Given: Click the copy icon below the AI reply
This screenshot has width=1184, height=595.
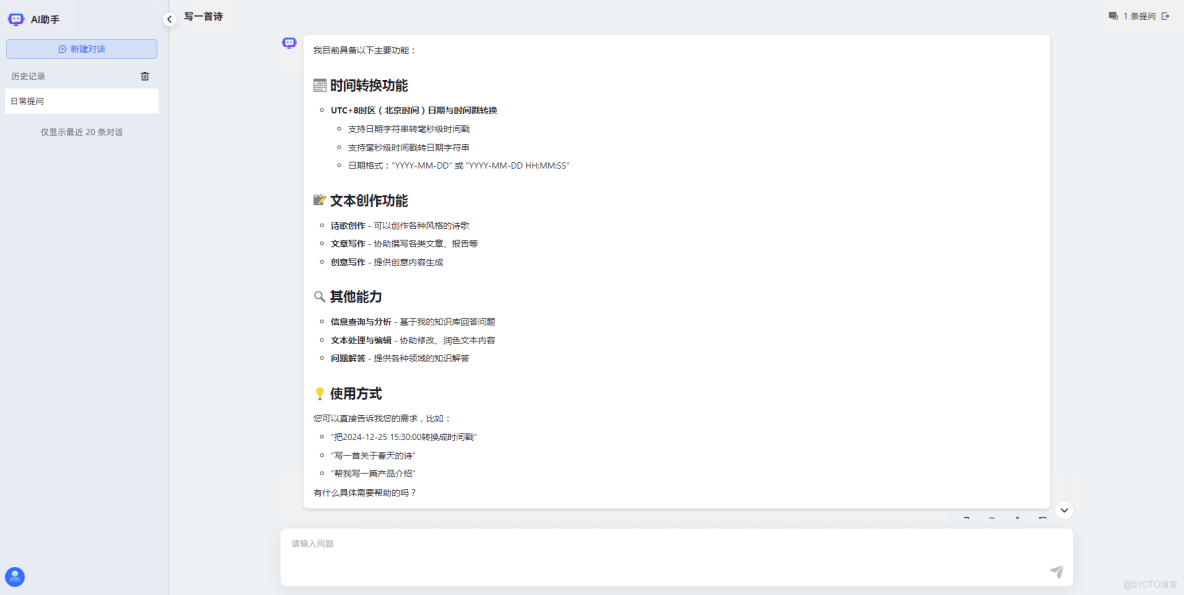Looking at the screenshot, I should (x=965, y=519).
